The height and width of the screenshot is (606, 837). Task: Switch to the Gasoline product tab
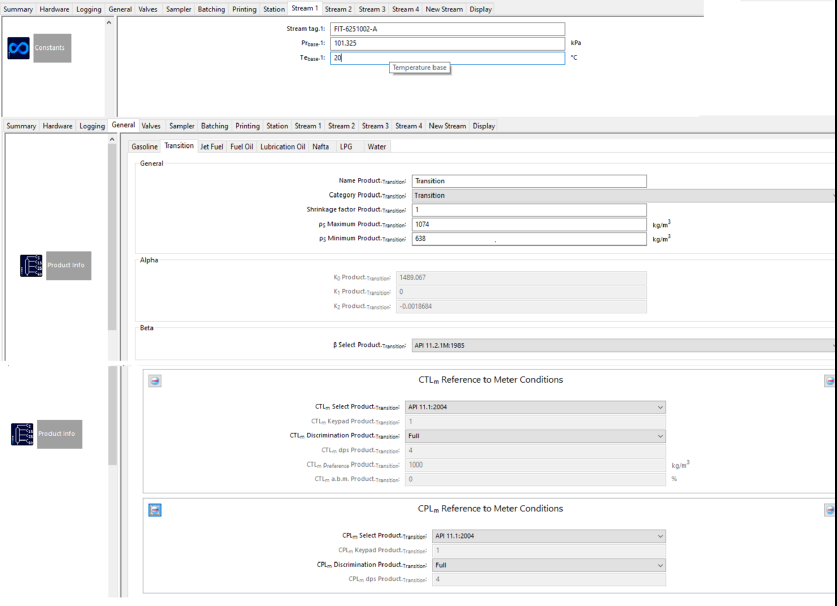pyautogui.click(x=145, y=146)
